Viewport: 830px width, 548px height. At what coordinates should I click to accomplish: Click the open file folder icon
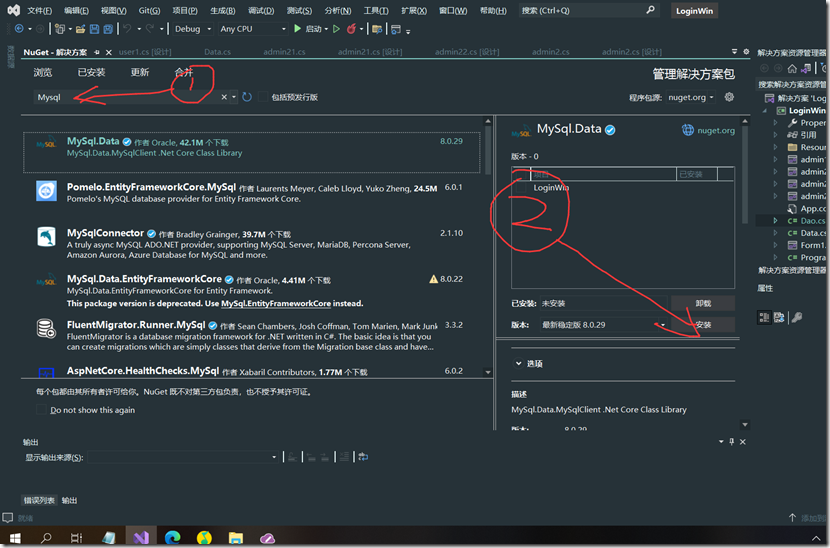80,29
